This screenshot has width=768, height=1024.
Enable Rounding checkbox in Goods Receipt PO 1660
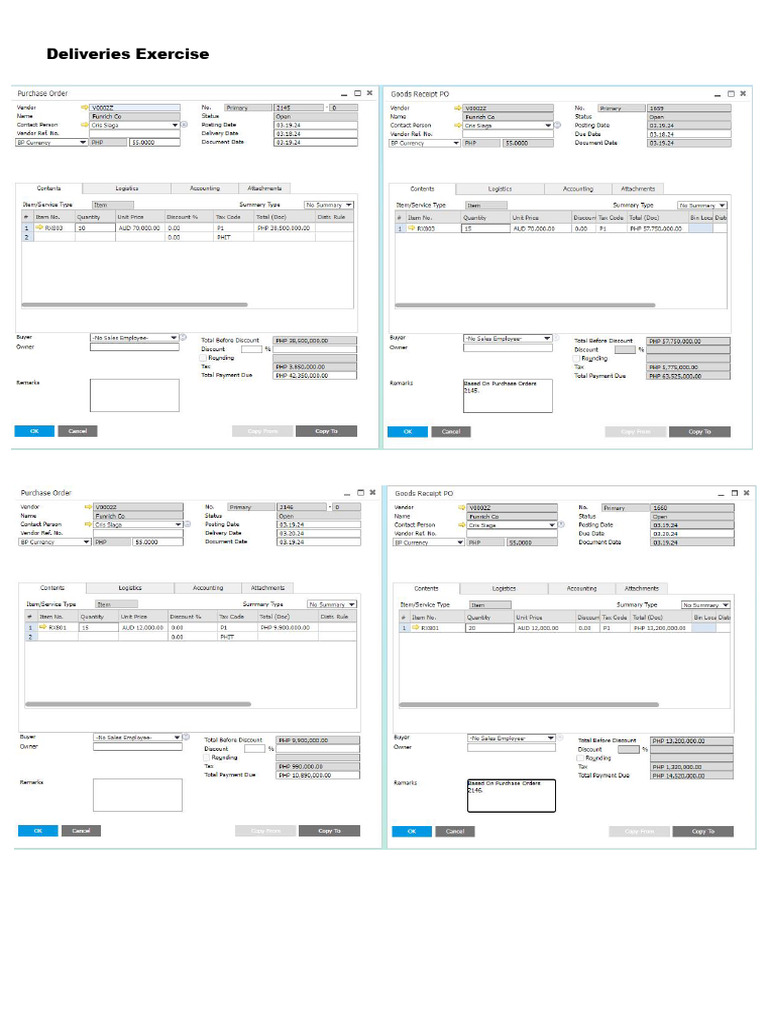click(581, 758)
